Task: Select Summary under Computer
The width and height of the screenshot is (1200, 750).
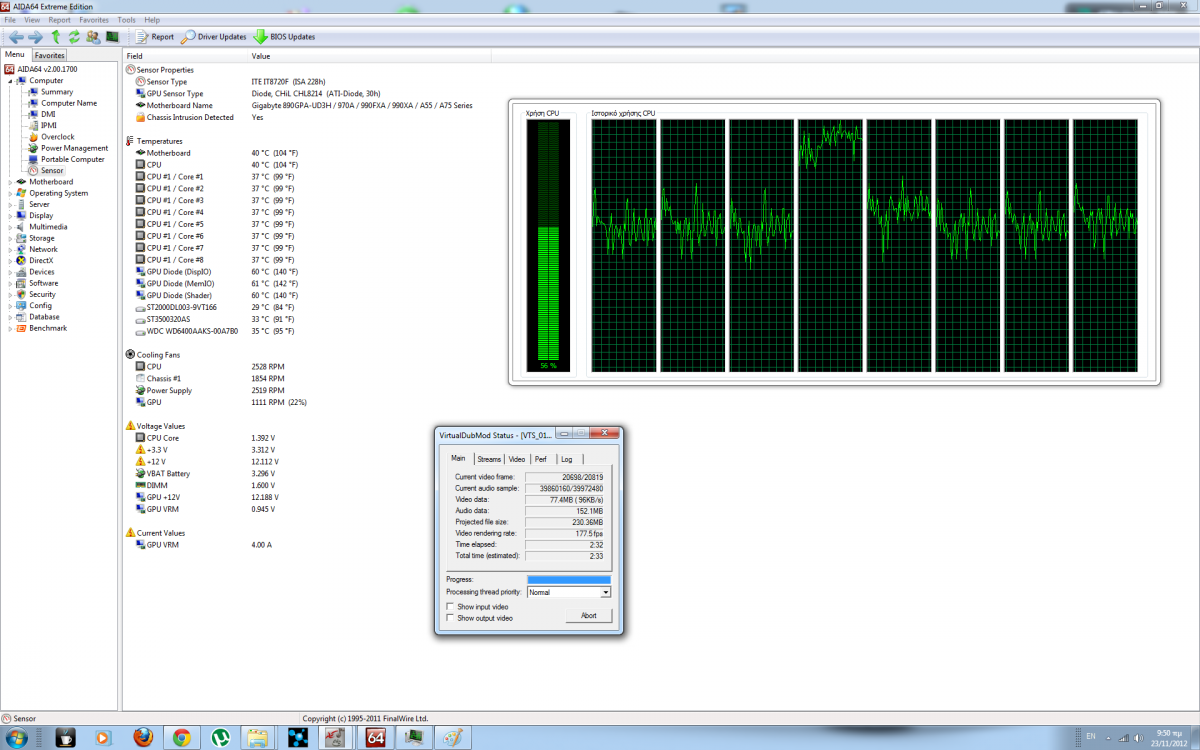Action: [56, 92]
